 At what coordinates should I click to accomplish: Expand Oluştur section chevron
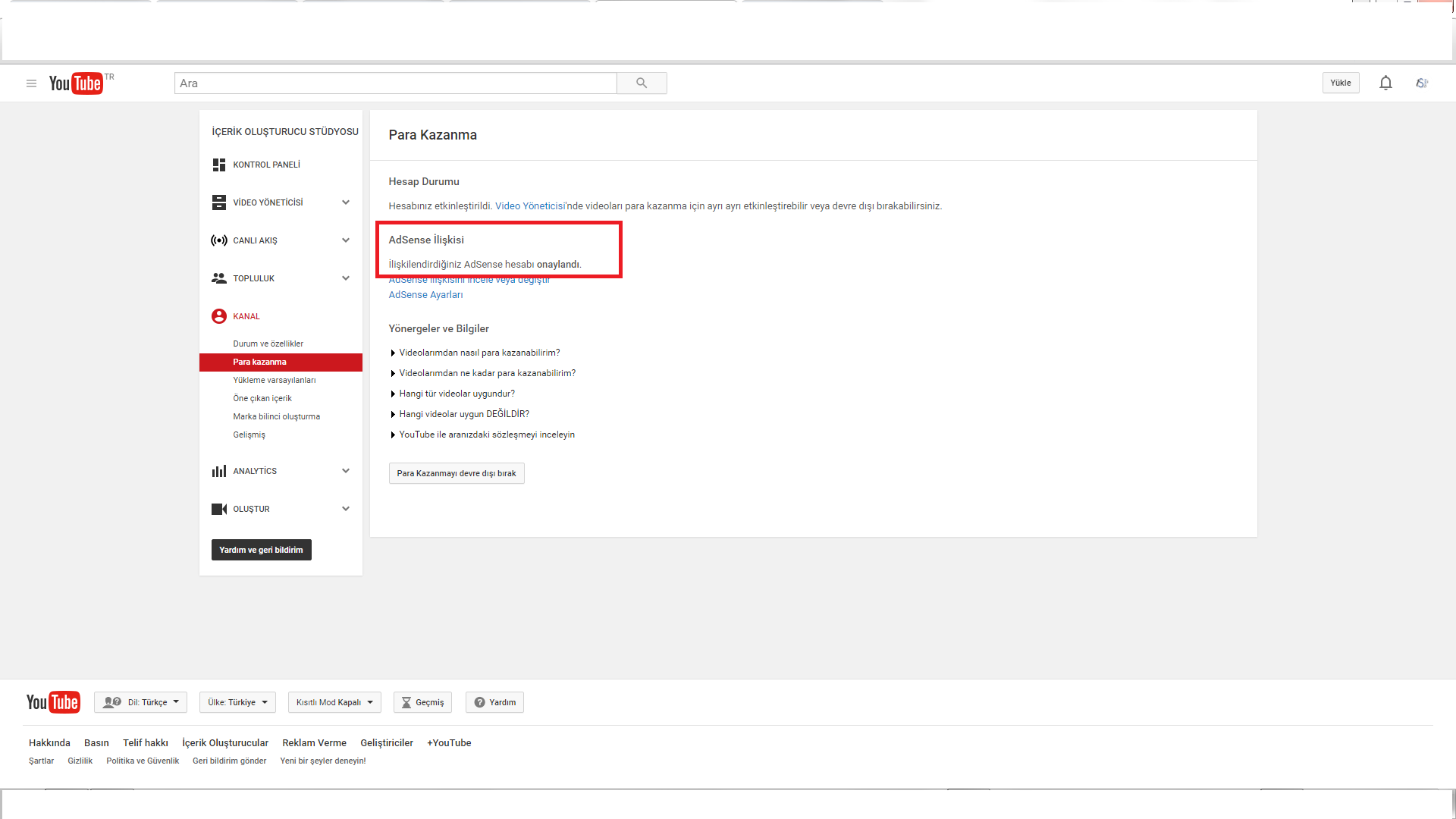(346, 509)
